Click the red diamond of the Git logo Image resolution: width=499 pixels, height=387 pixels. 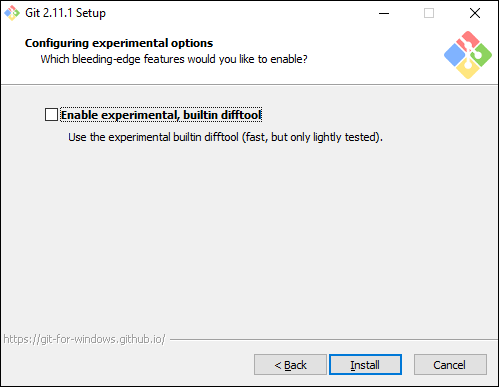(468, 40)
